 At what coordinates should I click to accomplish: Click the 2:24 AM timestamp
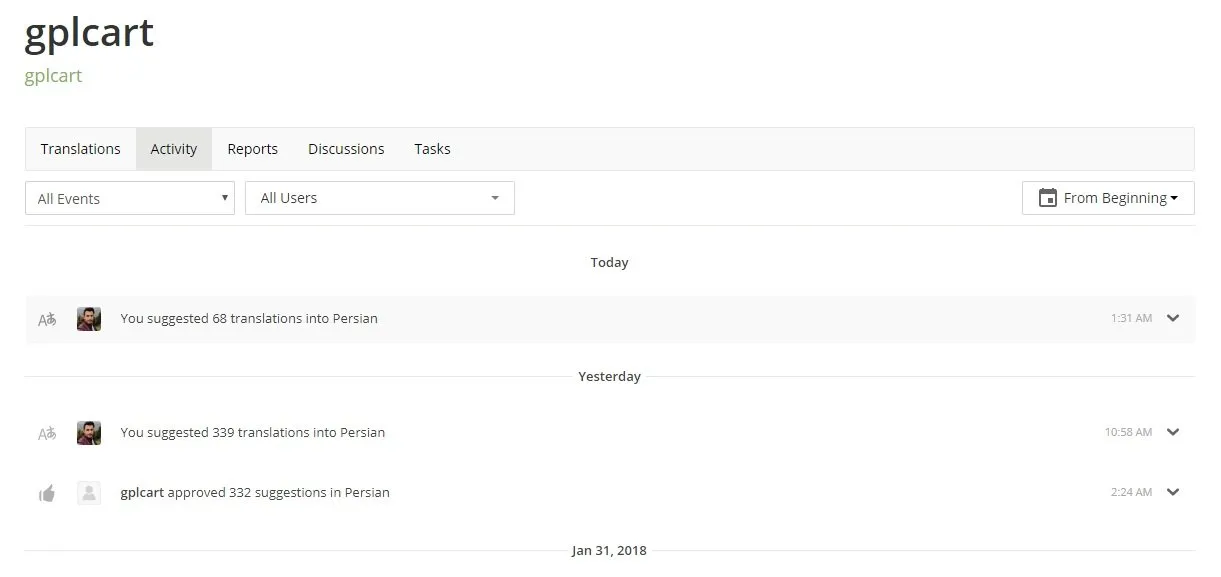(1131, 492)
